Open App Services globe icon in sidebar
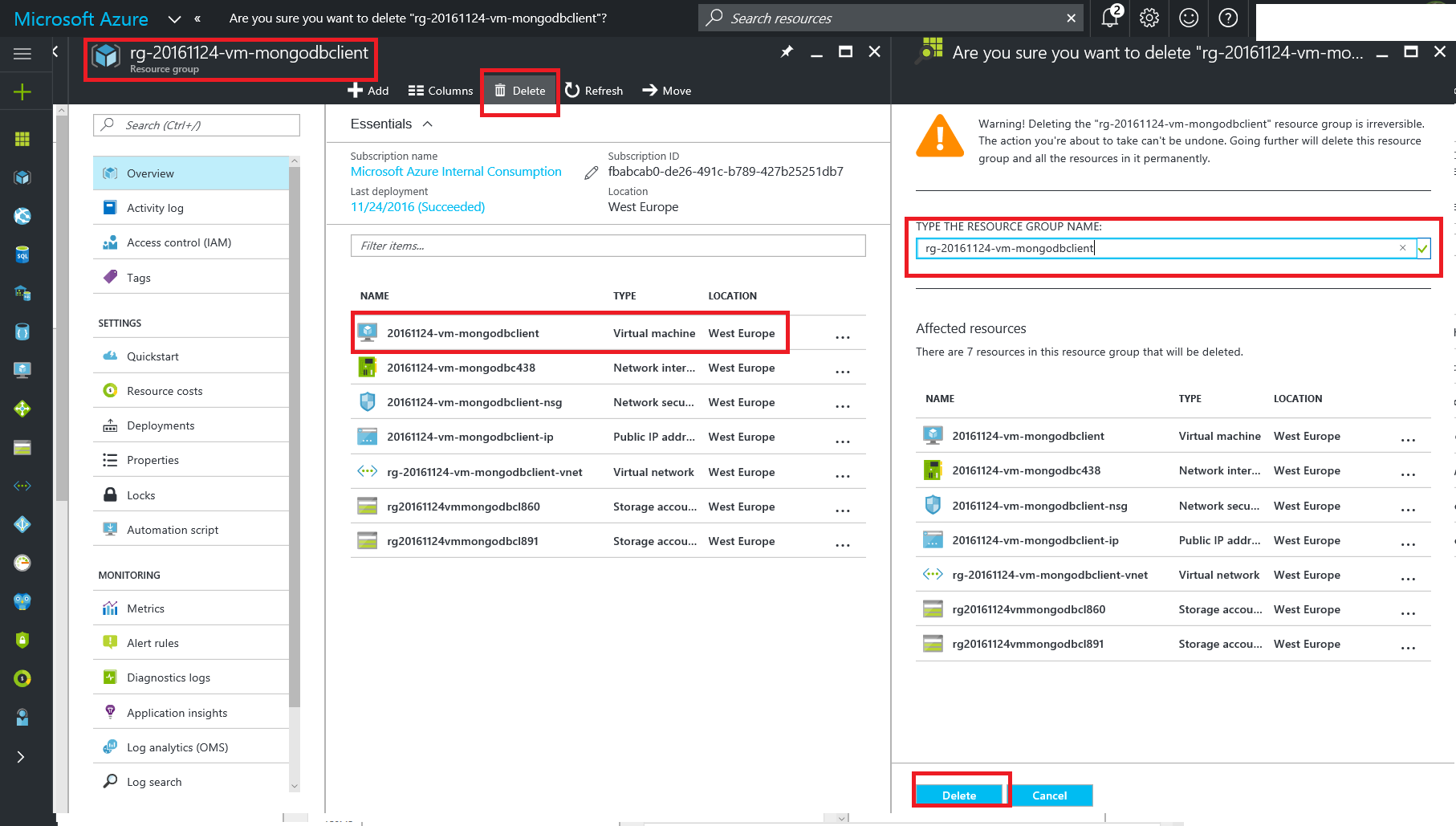Image resolution: width=1456 pixels, height=826 pixels. (22, 216)
